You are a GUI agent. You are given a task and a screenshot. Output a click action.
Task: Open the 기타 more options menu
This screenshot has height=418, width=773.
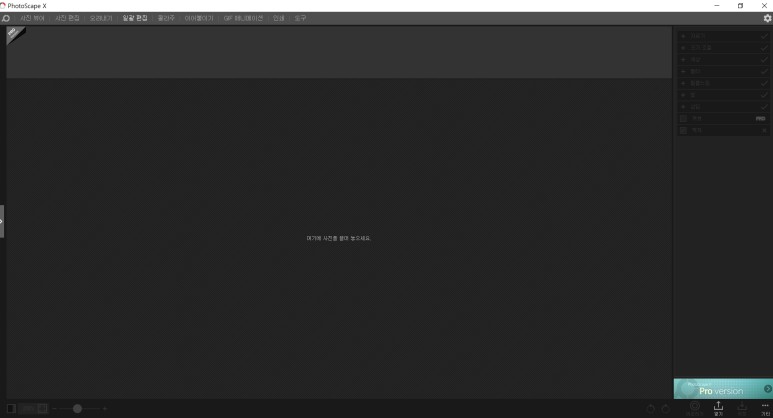coord(765,409)
